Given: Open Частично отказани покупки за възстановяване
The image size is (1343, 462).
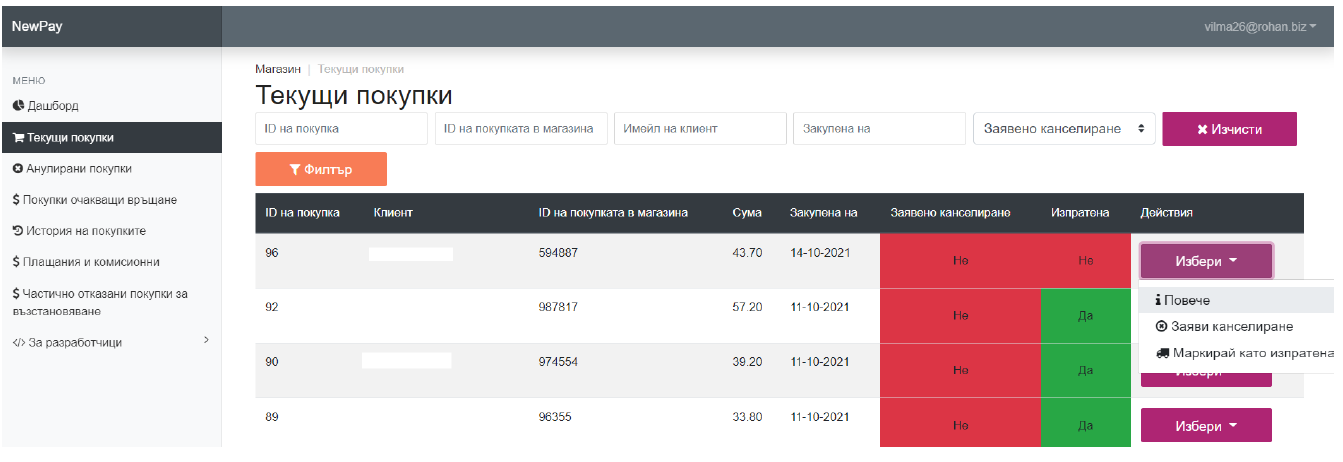Looking at the screenshot, I should click(100, 302).
